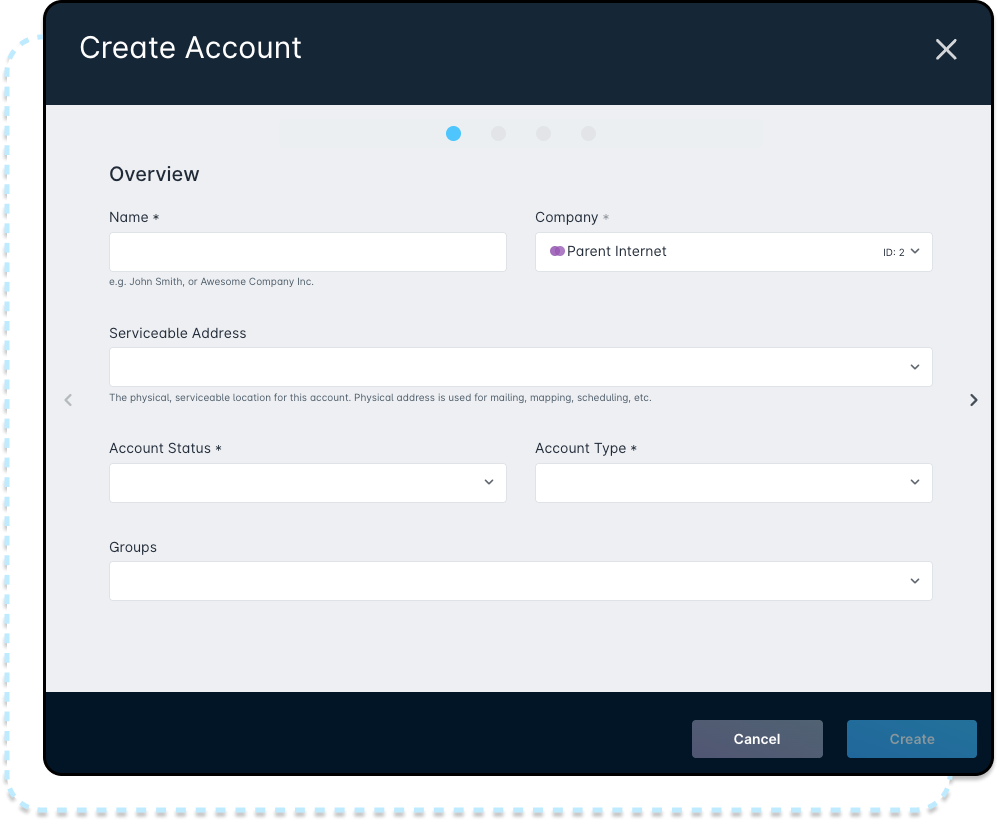Click the Serviceable Address help text

click(380, 398)
